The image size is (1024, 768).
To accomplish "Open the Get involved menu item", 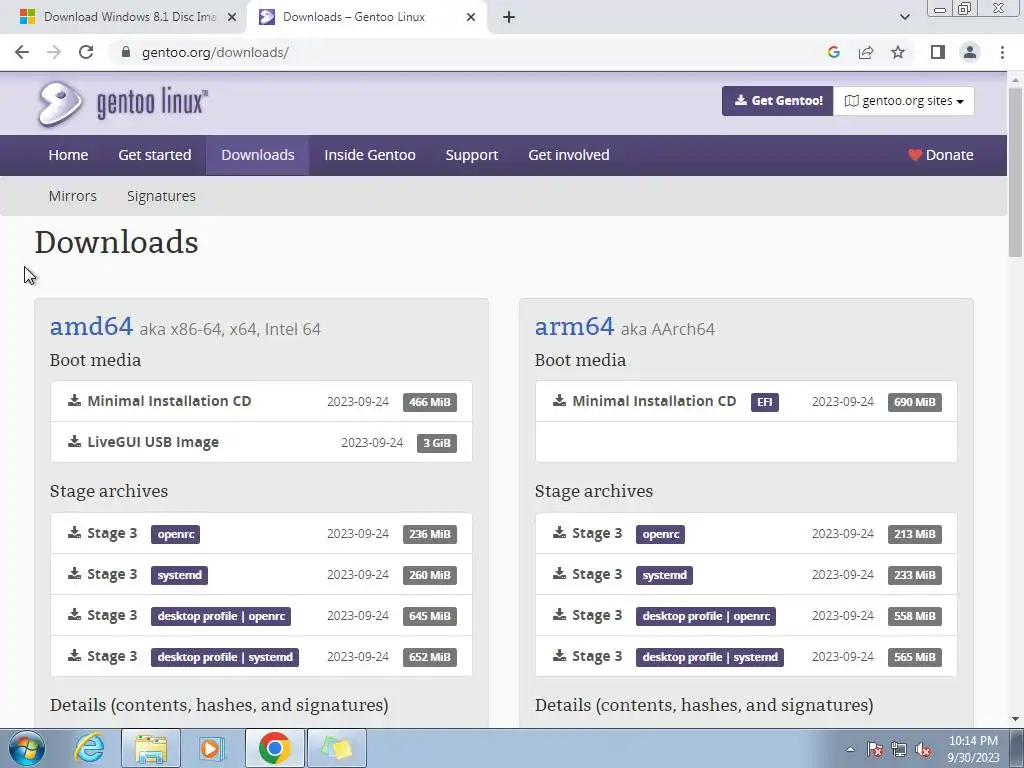I will tap(569, 155).
